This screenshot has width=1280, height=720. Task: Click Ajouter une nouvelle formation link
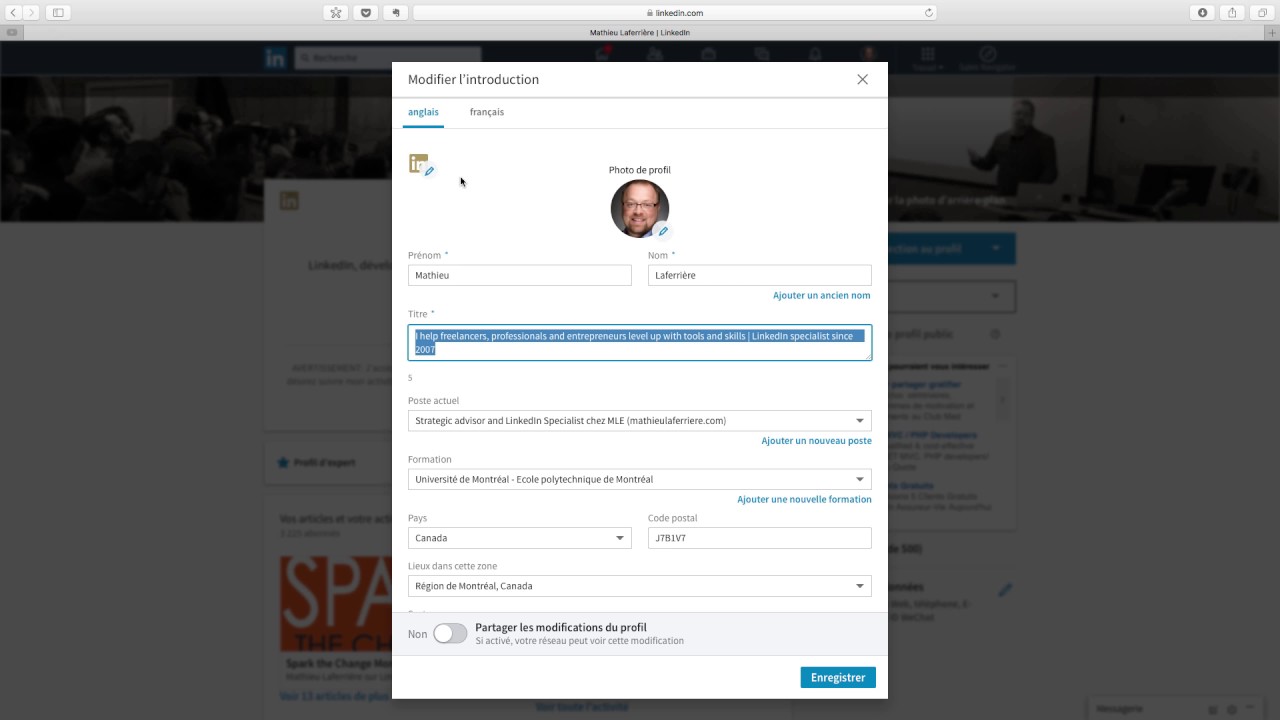click(804, 499)
